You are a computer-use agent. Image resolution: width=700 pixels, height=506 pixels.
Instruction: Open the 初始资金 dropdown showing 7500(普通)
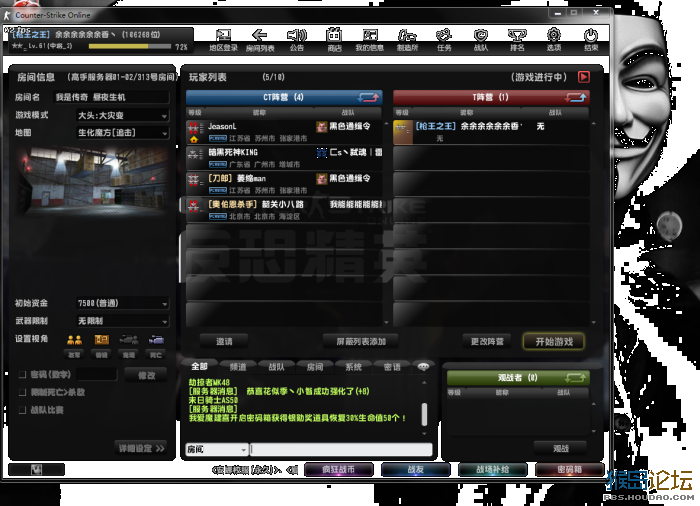point(122,303)
